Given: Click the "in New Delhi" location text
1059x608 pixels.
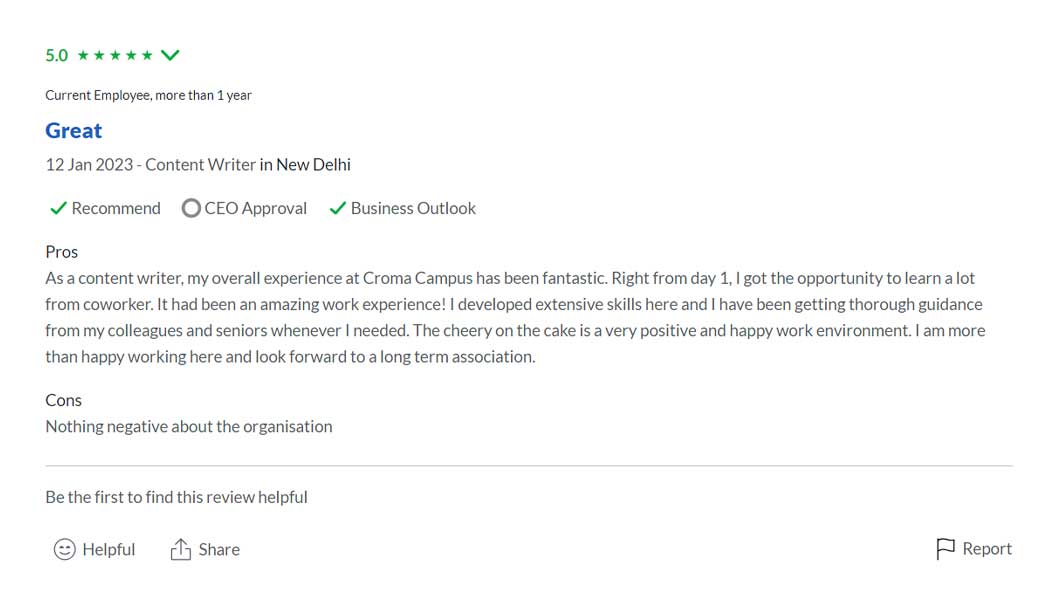Looking at the screenshot, I should [305, 165].
